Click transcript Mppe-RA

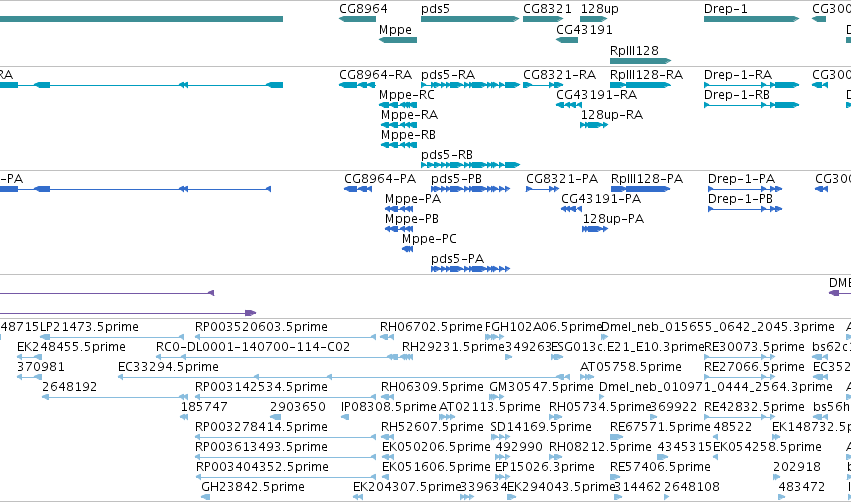pos(409,115)
